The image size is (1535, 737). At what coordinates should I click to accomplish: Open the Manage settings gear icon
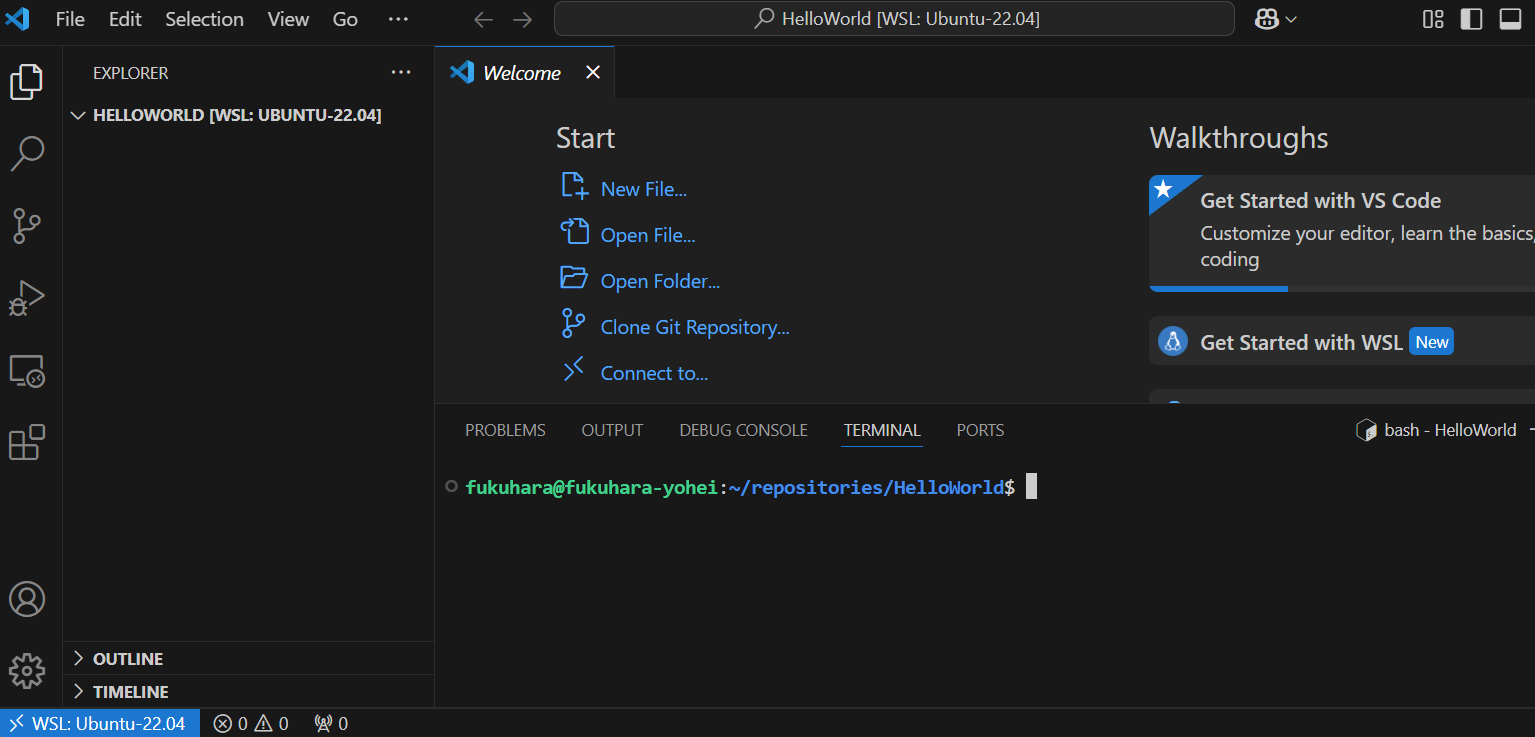coord(27,670)
